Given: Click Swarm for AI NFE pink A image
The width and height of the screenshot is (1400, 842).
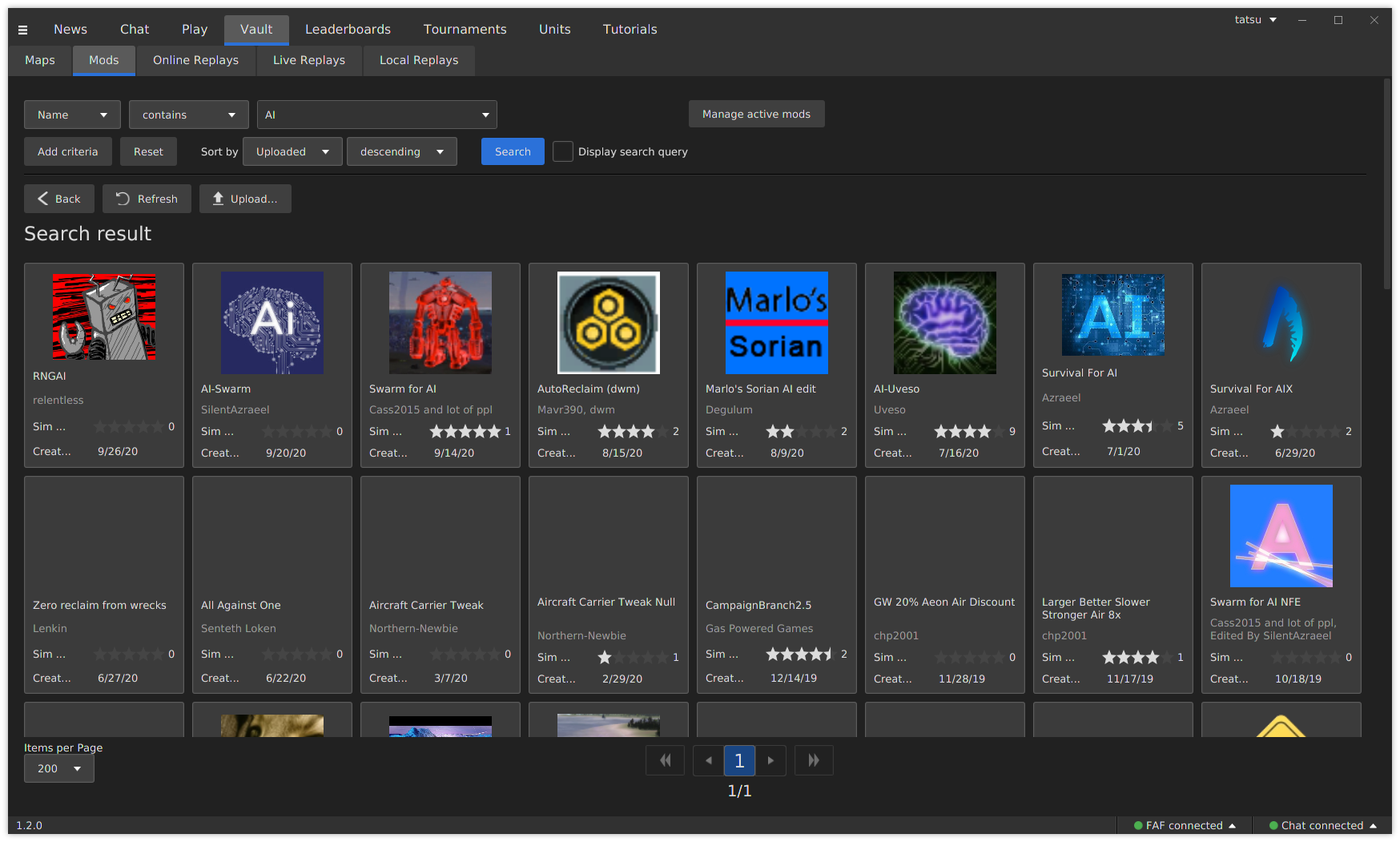Looking at the screenshot, I should pos(1281,536).
